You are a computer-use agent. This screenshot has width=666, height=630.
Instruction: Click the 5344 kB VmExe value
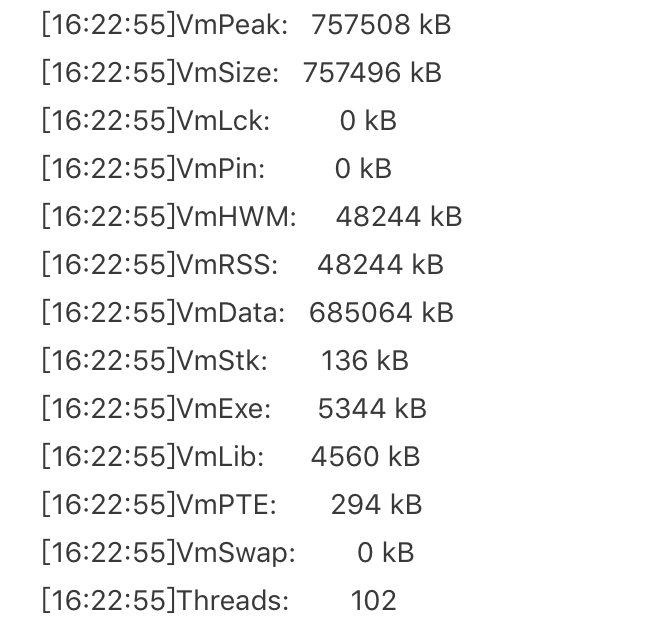coord(371,408)
